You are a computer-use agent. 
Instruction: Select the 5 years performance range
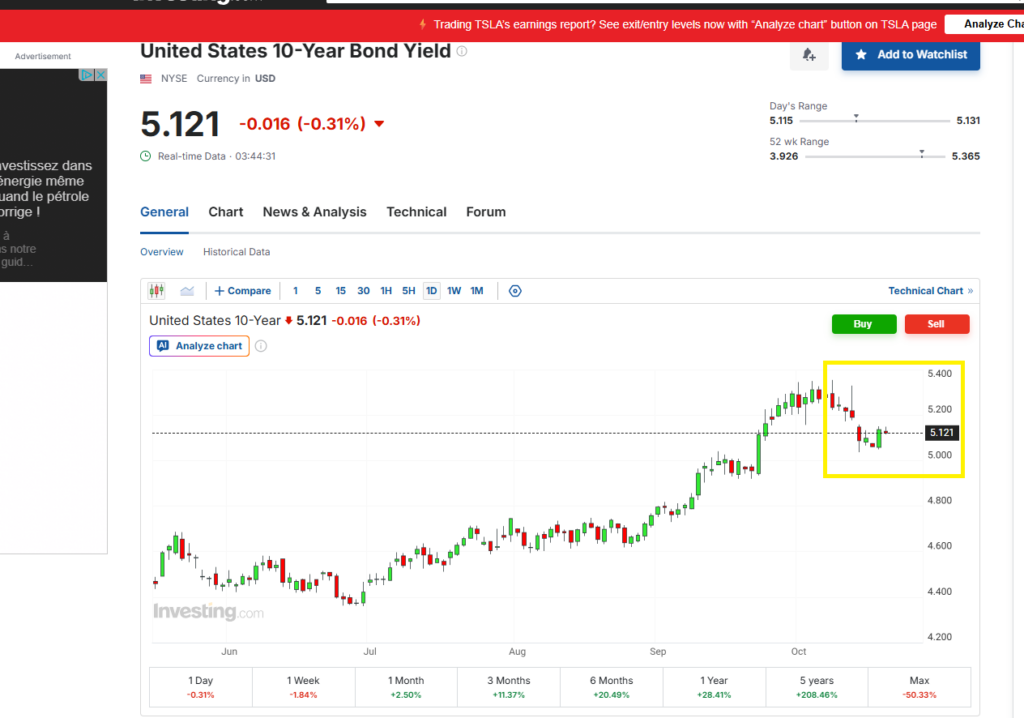(x=817, y=687)
